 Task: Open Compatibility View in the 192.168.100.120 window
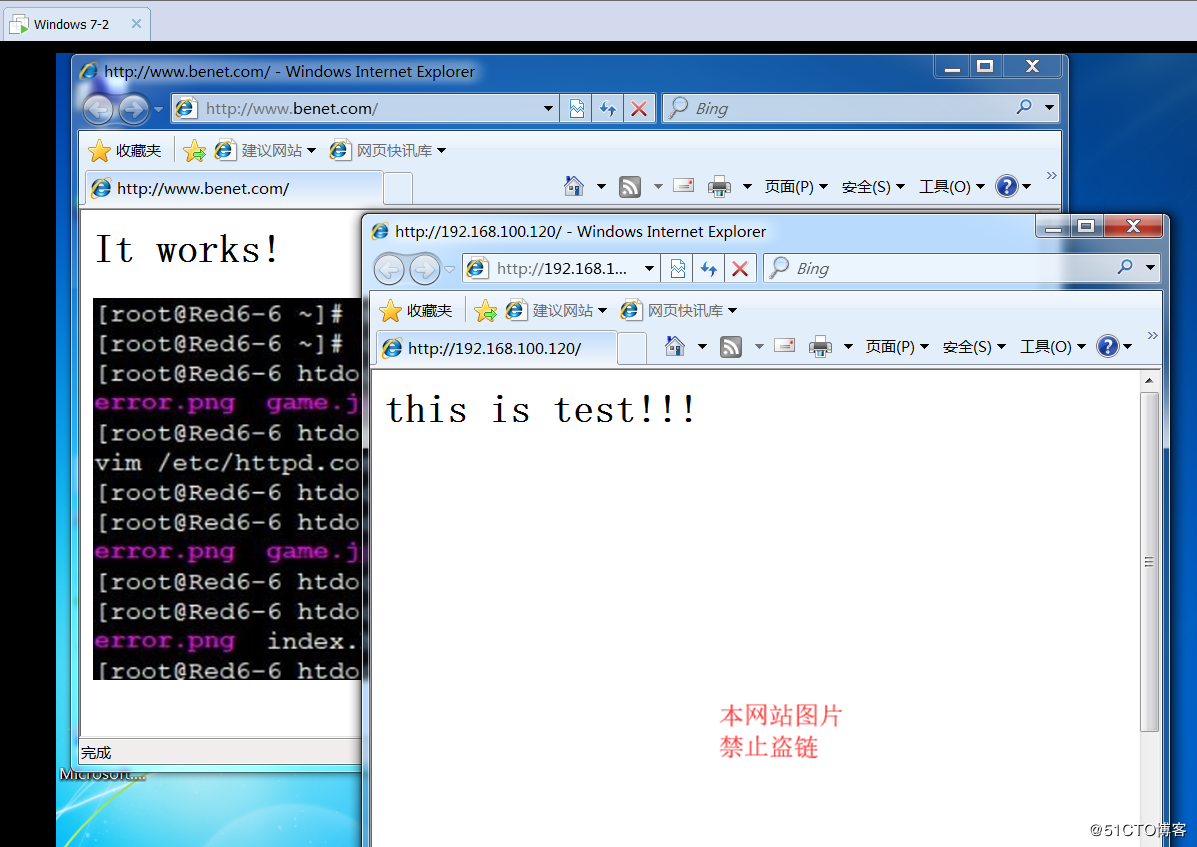[x=677, y=269]
